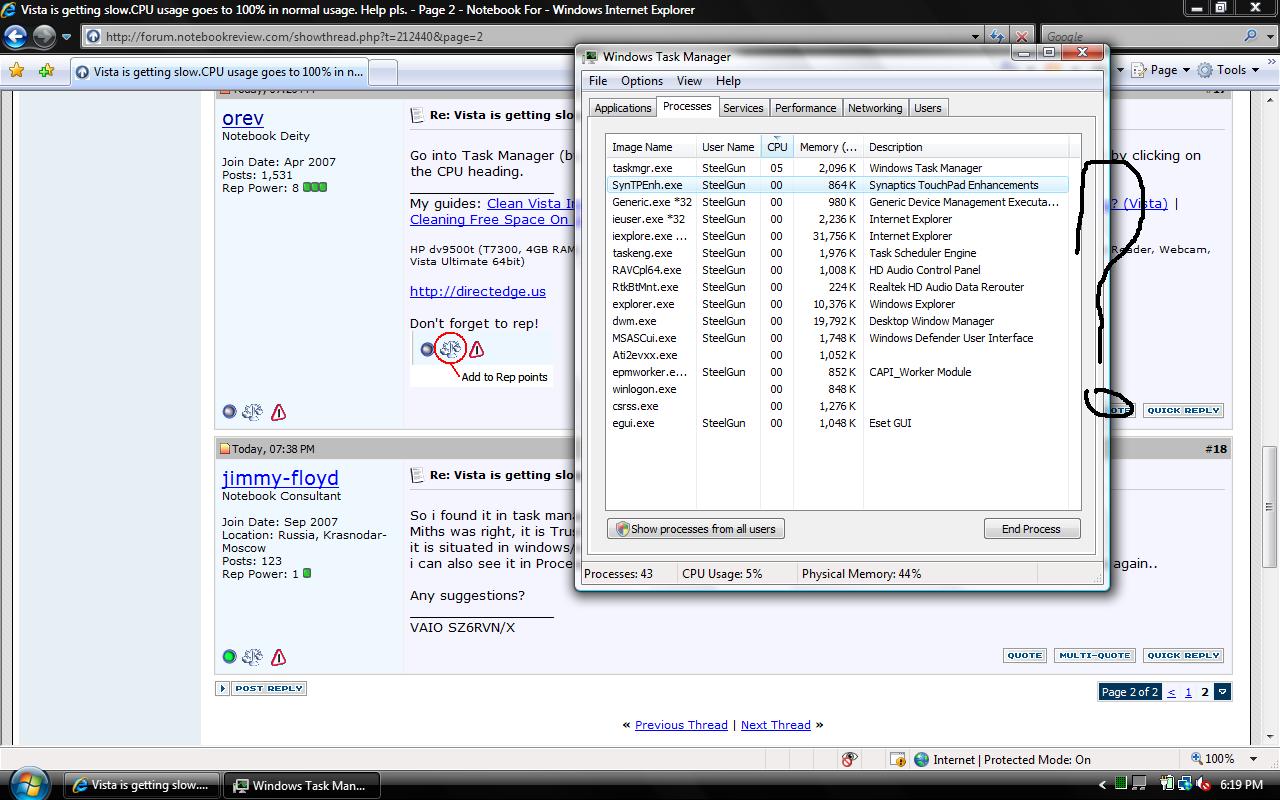This screenshot has height=800, width=1280.
Task: Sort processes by Image Name header
Action: click(x=650, y=147)
